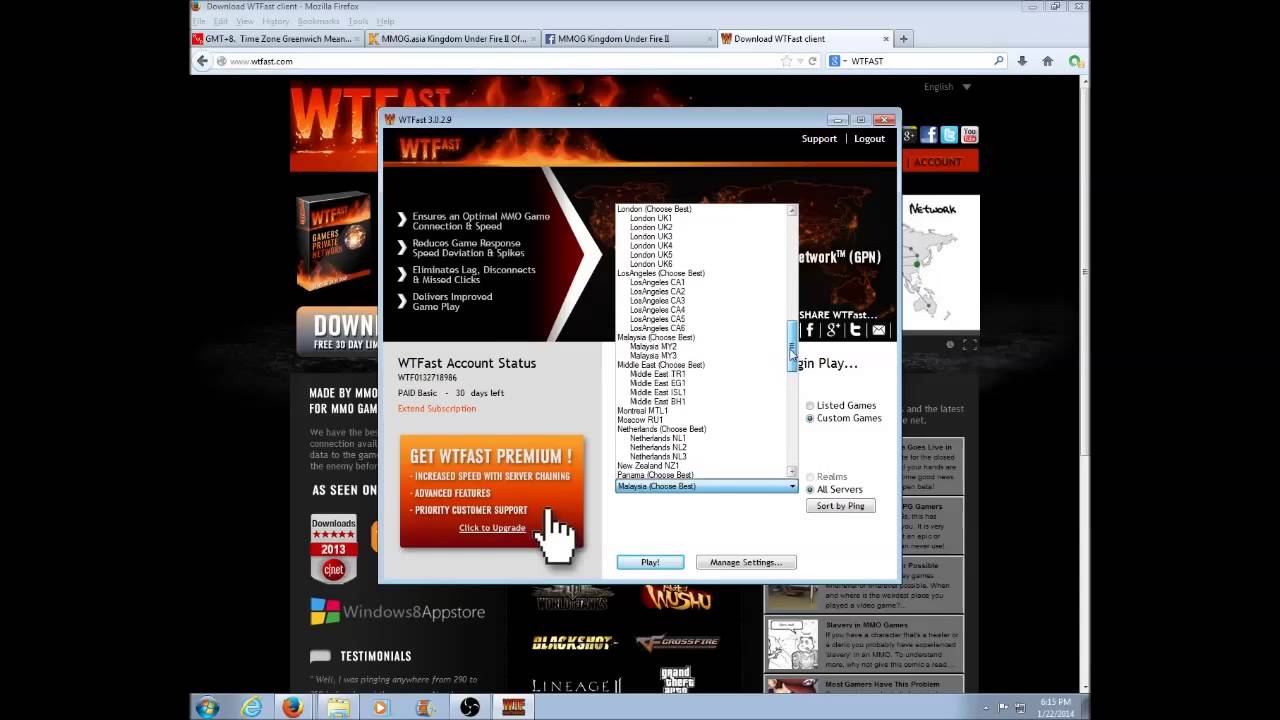The image size is (1280, 720).
Task: Click Support link in WTFast client
Action: 819,139
